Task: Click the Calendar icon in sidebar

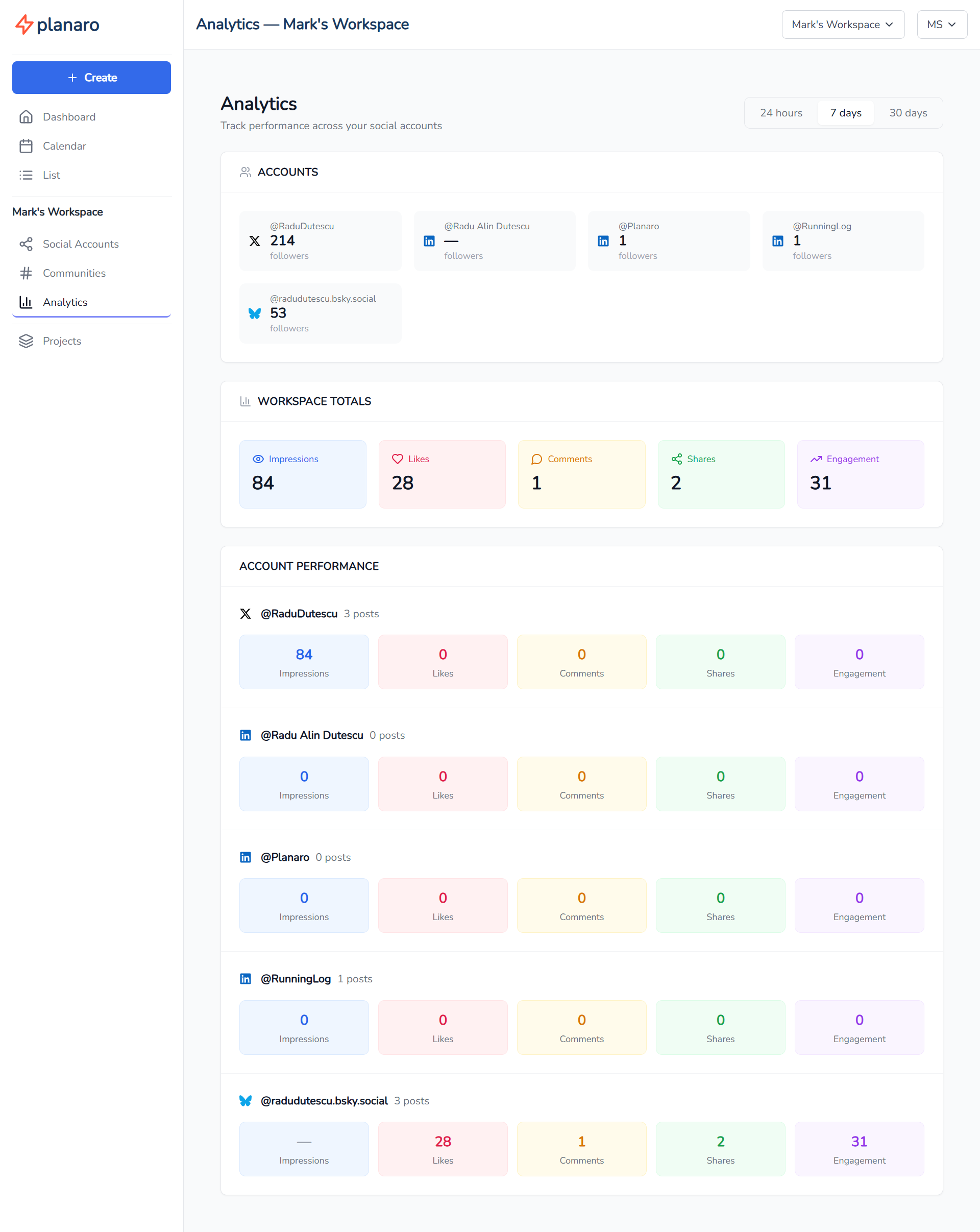Action: coord(26,146)
